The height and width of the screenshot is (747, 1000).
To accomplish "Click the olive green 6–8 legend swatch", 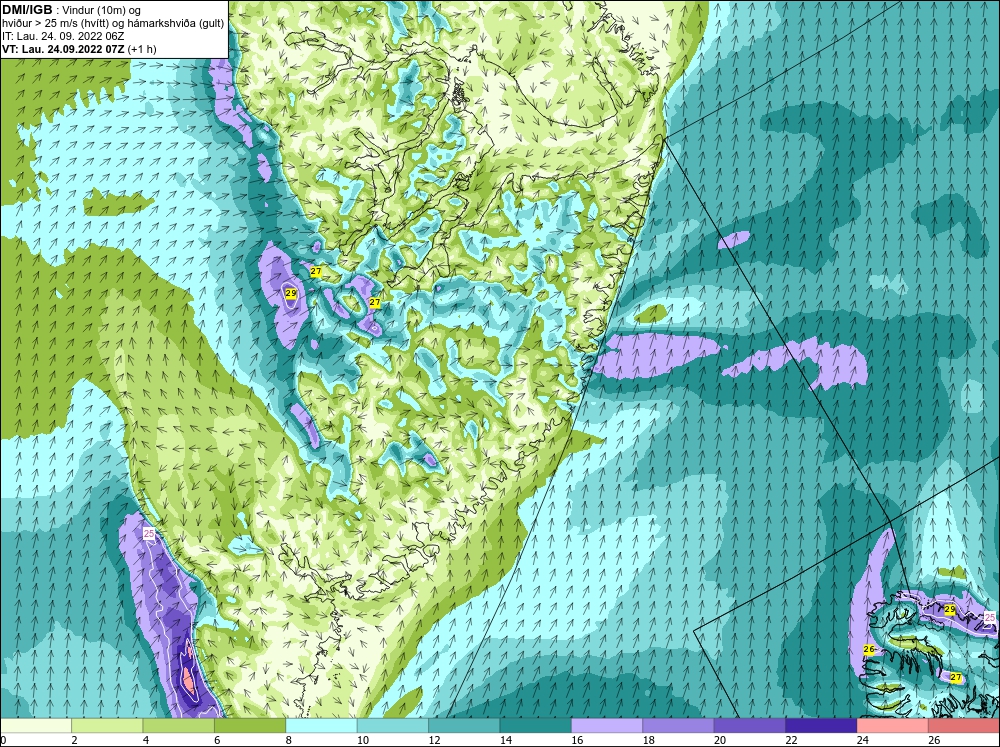I will tap(250, 725).
